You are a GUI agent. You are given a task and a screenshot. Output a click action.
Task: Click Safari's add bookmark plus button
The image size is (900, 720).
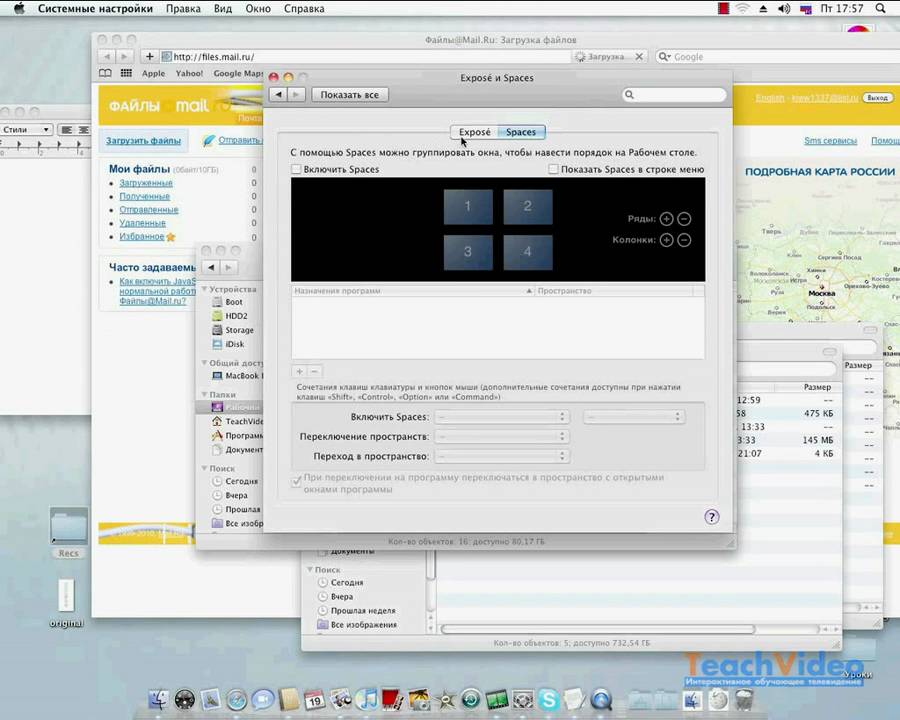click(x=149, y=56)
